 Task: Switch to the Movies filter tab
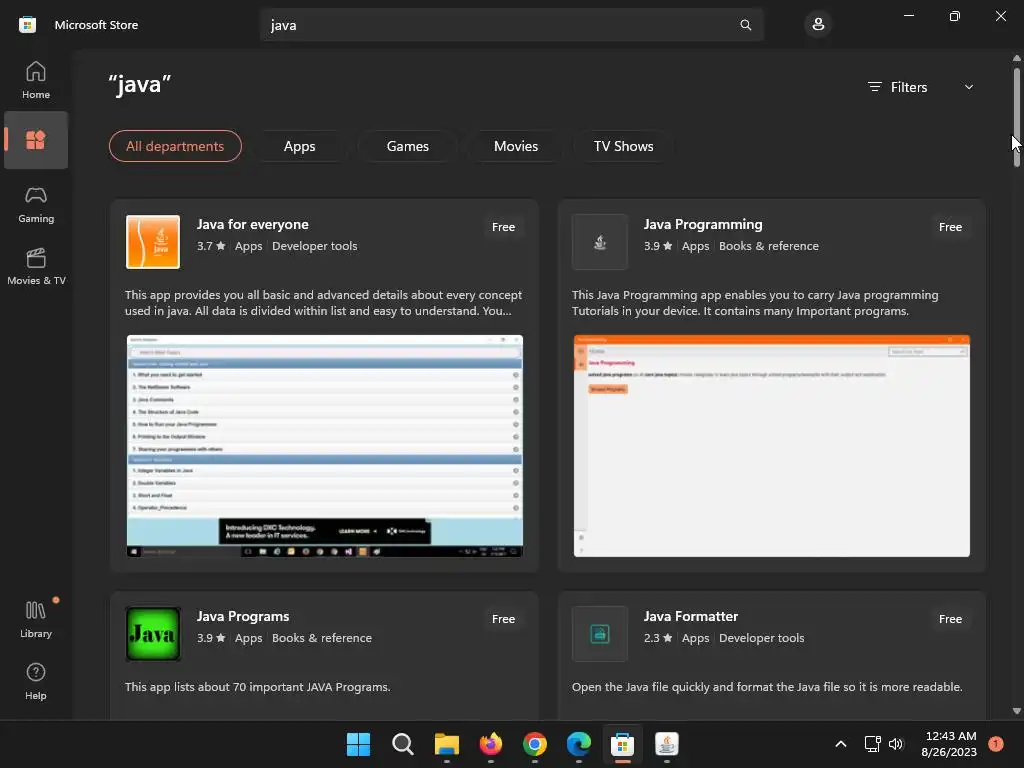[x=516, y=146]
